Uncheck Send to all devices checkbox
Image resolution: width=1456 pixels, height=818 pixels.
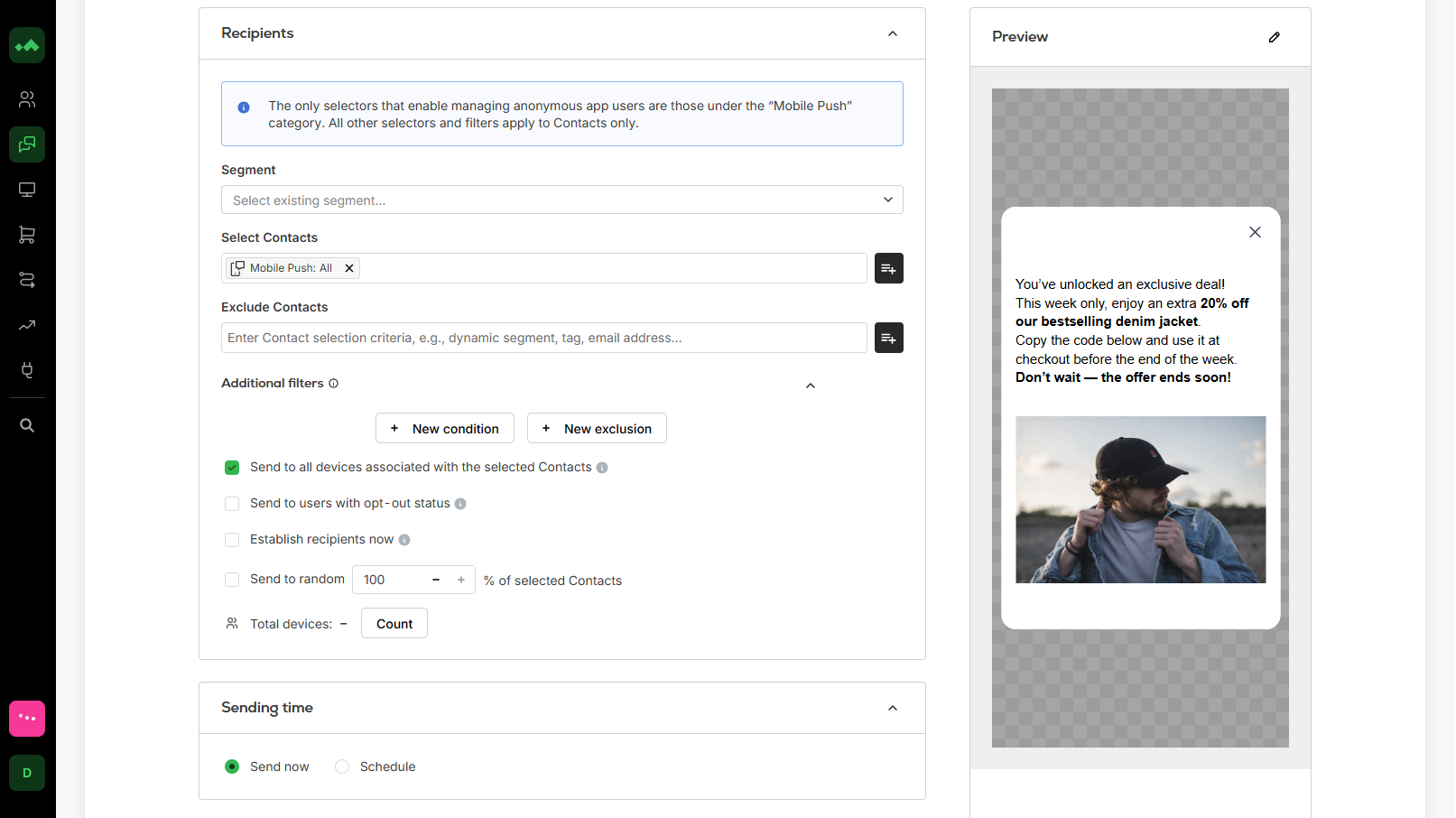pyautogui.click(x=232, y=468)
